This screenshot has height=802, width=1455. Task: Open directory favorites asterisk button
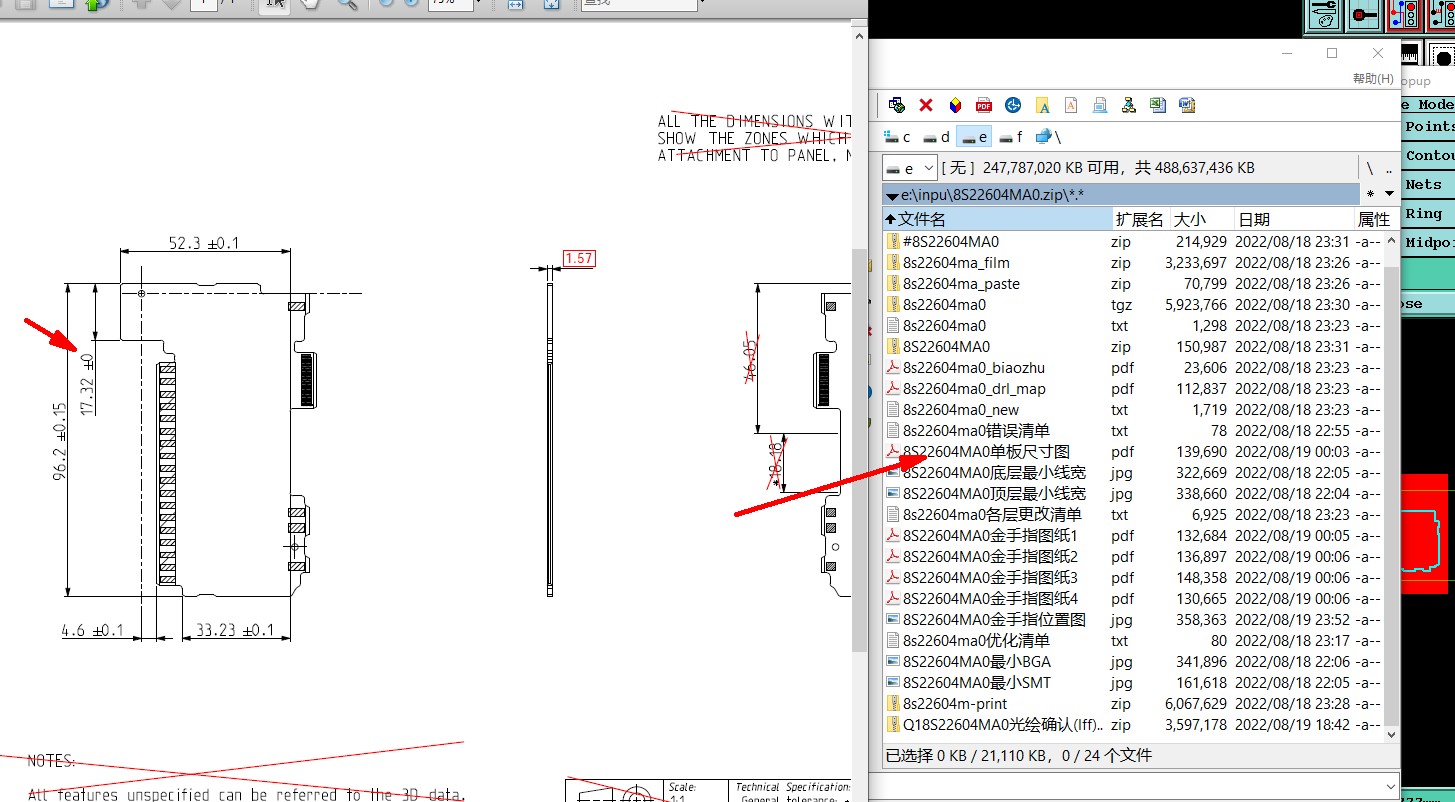[1370, 194]
